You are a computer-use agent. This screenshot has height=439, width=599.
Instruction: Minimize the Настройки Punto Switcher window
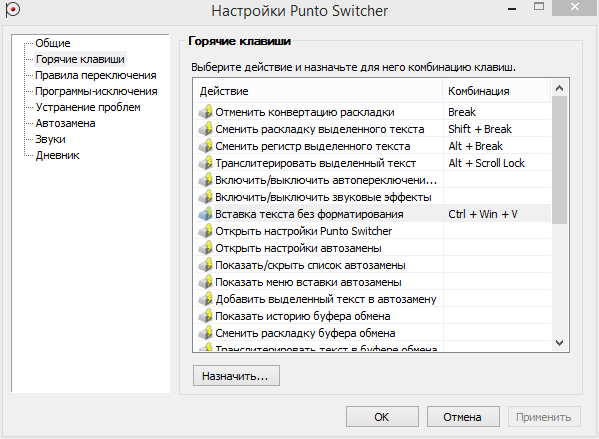[x=512, y=8]
